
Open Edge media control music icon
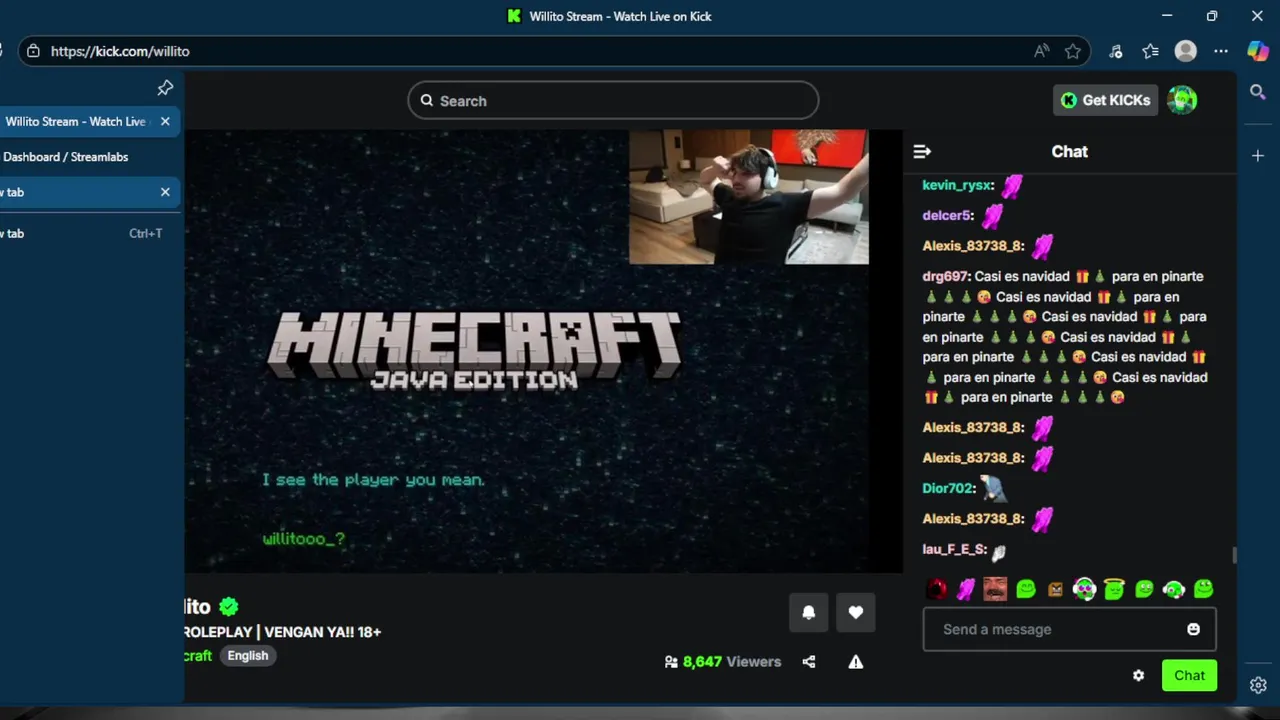pyautogui.click(x=1116, y=51)
